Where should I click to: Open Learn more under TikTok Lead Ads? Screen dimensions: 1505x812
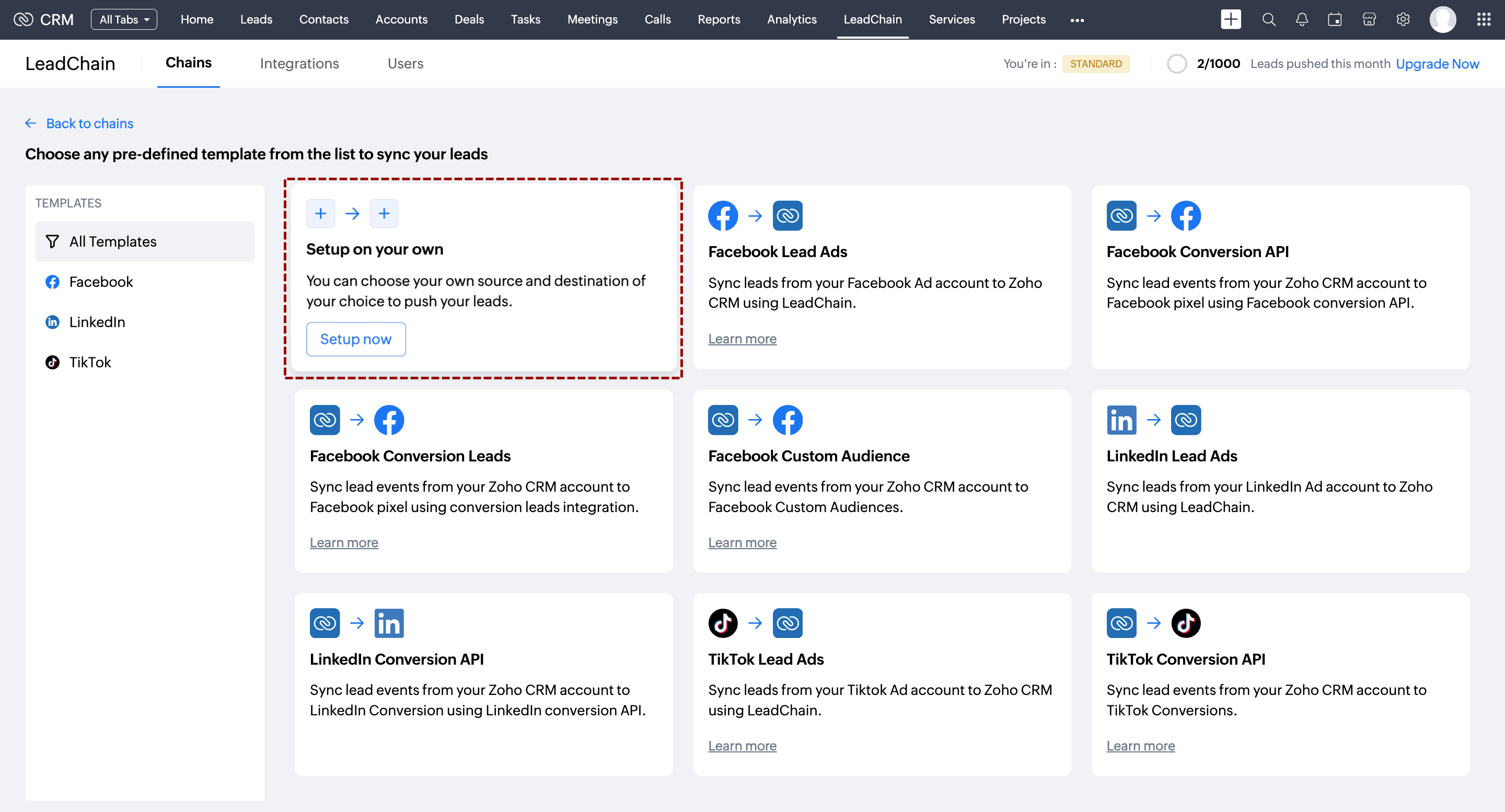click(x=742, y=746)
